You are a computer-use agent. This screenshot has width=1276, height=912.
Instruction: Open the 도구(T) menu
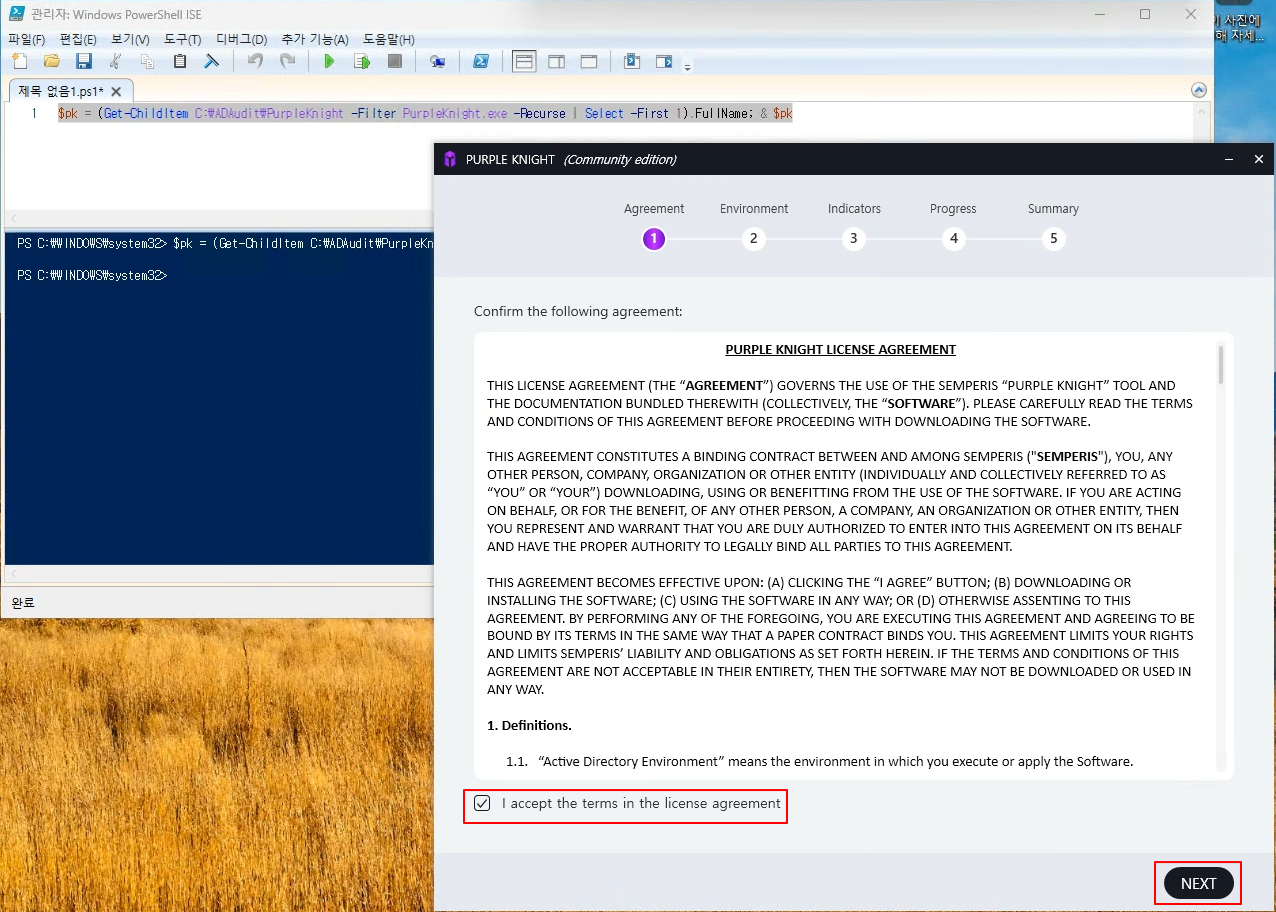coord(182,39)
